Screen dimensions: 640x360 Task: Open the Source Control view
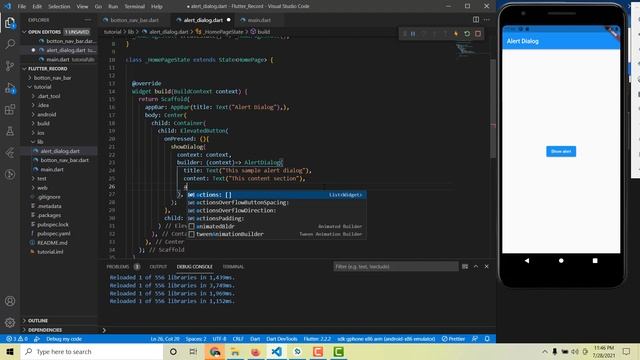click(10, 65)
